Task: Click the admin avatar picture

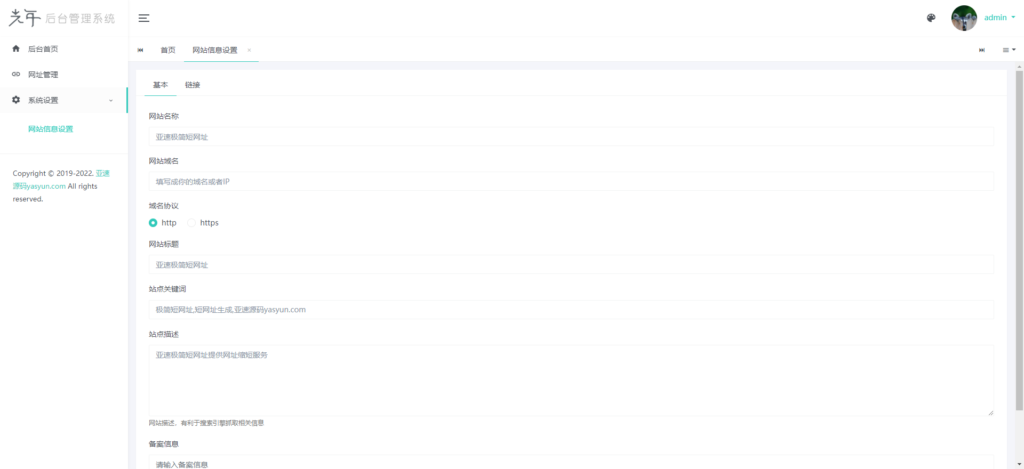Action: tap(963, 18)
